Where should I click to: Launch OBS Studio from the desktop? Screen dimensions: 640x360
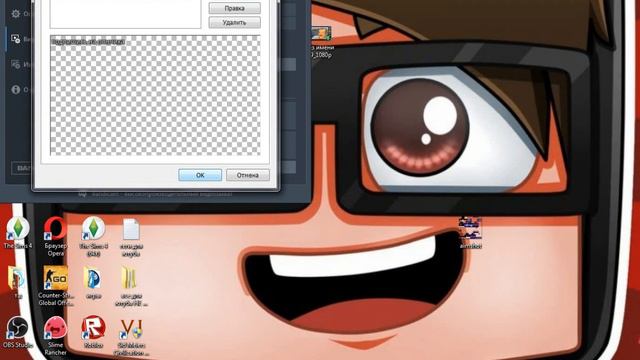pos(18,333)
